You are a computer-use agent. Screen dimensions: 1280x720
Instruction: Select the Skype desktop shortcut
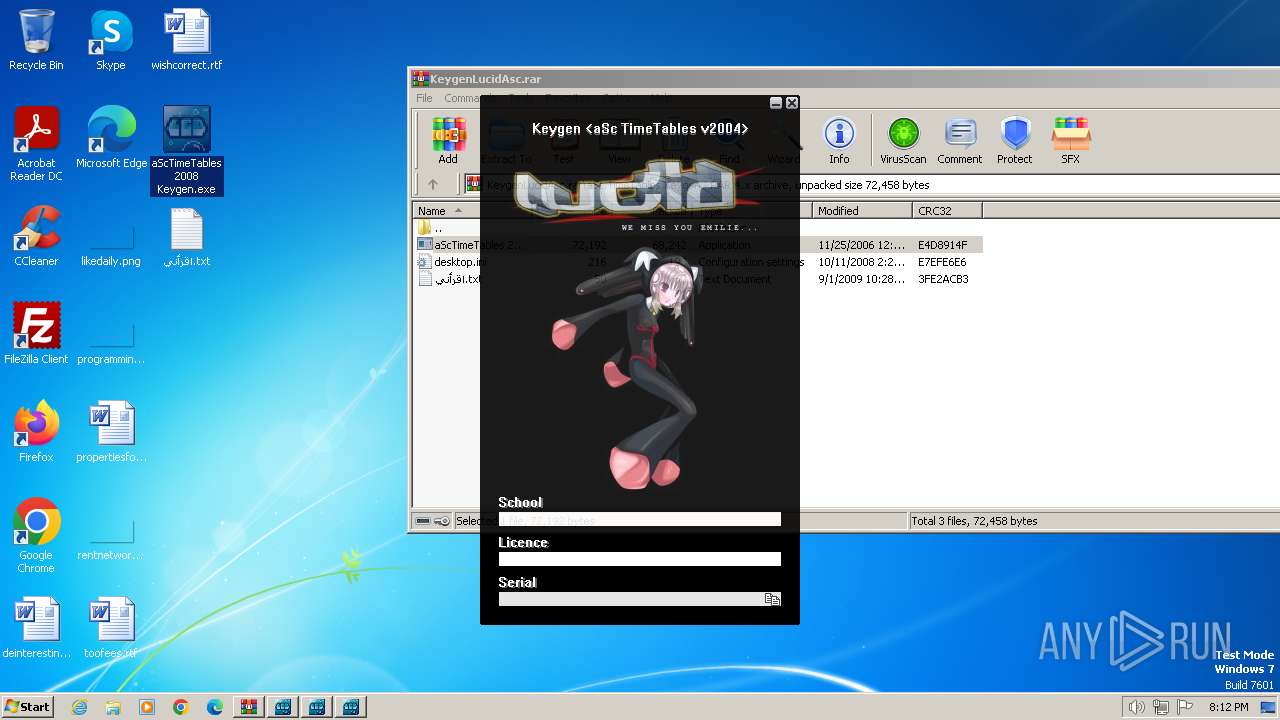(111, 40)
